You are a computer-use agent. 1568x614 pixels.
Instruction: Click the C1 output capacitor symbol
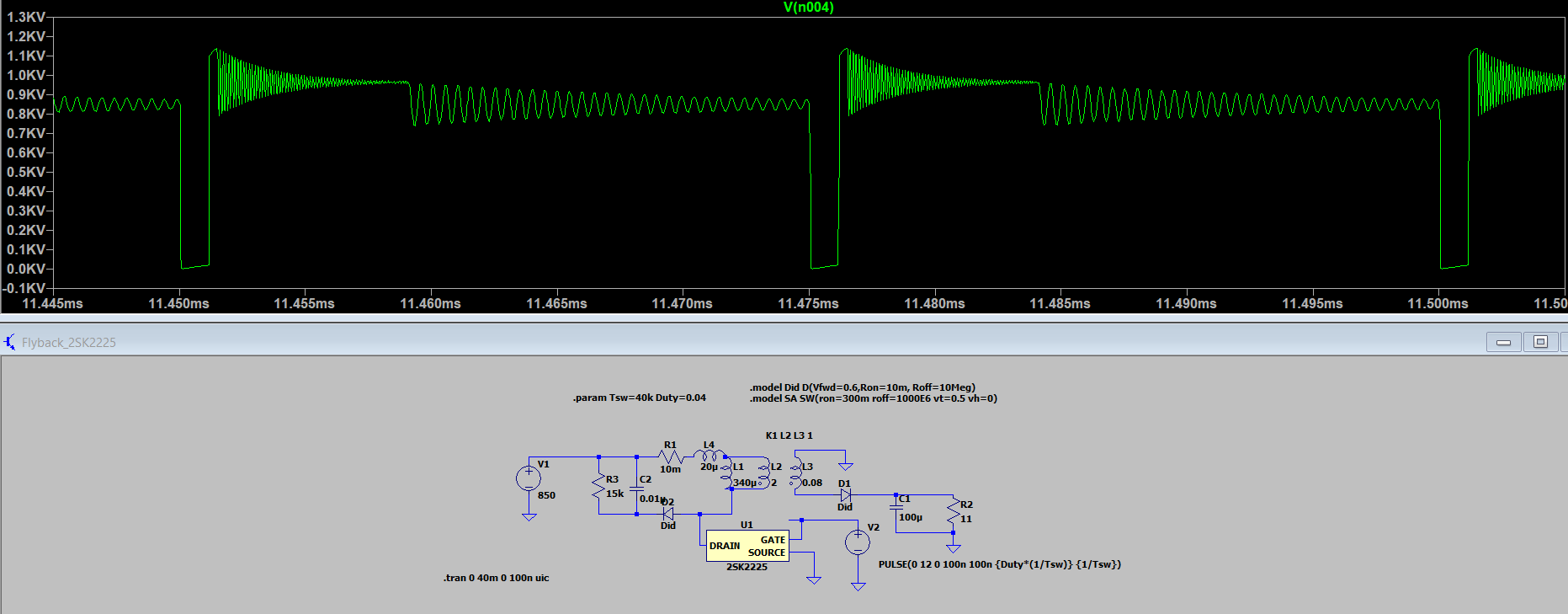896,507
